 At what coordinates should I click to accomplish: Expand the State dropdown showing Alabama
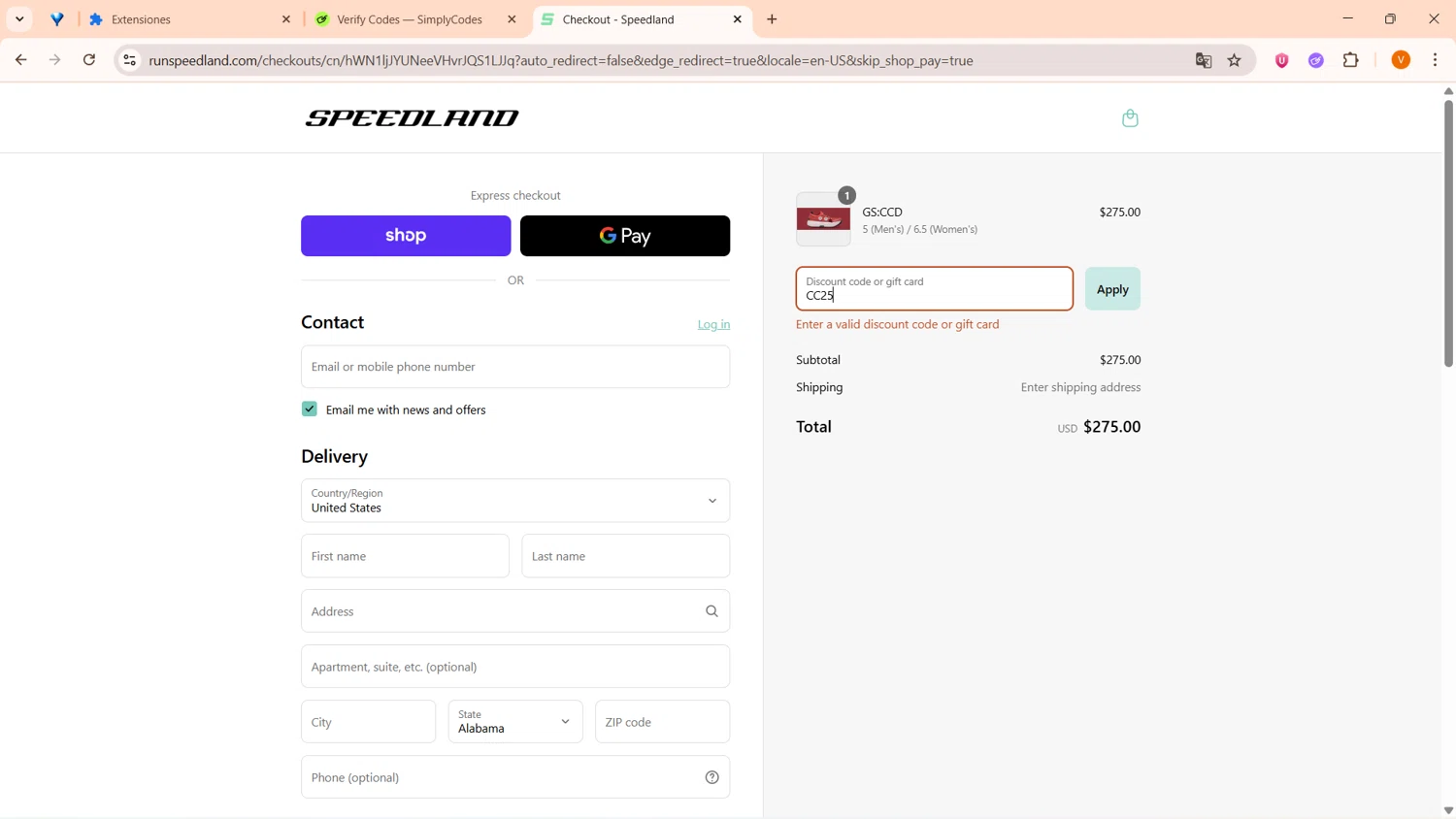pyautogui.click(x=515, y=722)
